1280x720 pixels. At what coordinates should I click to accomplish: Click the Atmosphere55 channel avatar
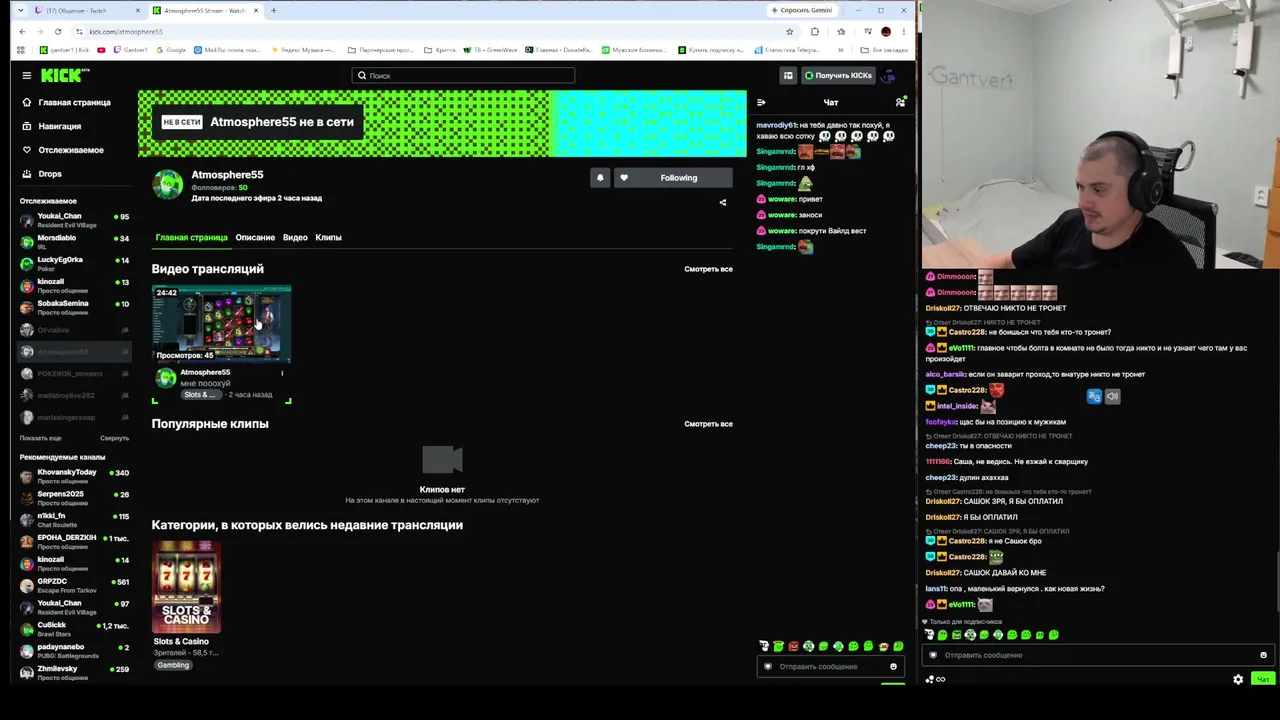(168, 184)
